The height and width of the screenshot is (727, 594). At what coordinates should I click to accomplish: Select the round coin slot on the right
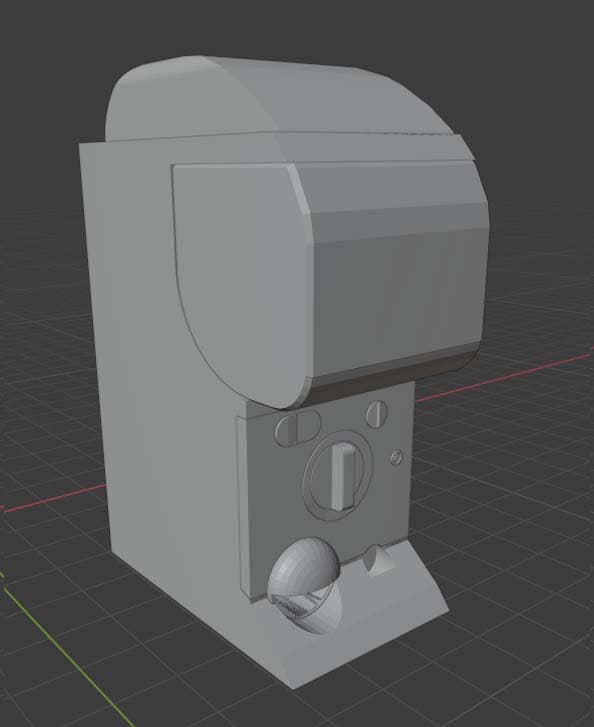[377, 414]
